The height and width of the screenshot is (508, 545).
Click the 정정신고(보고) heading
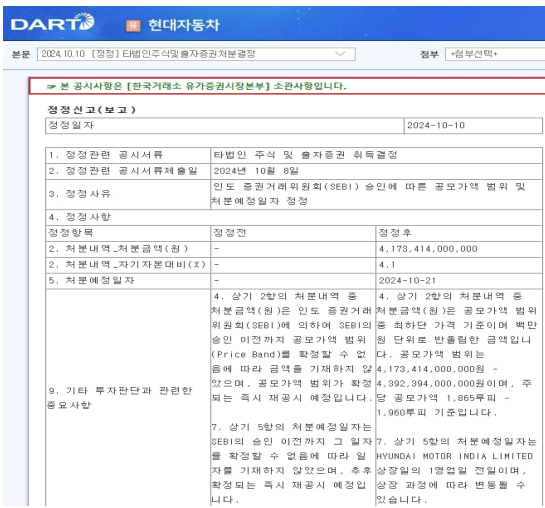click(91, 110)
